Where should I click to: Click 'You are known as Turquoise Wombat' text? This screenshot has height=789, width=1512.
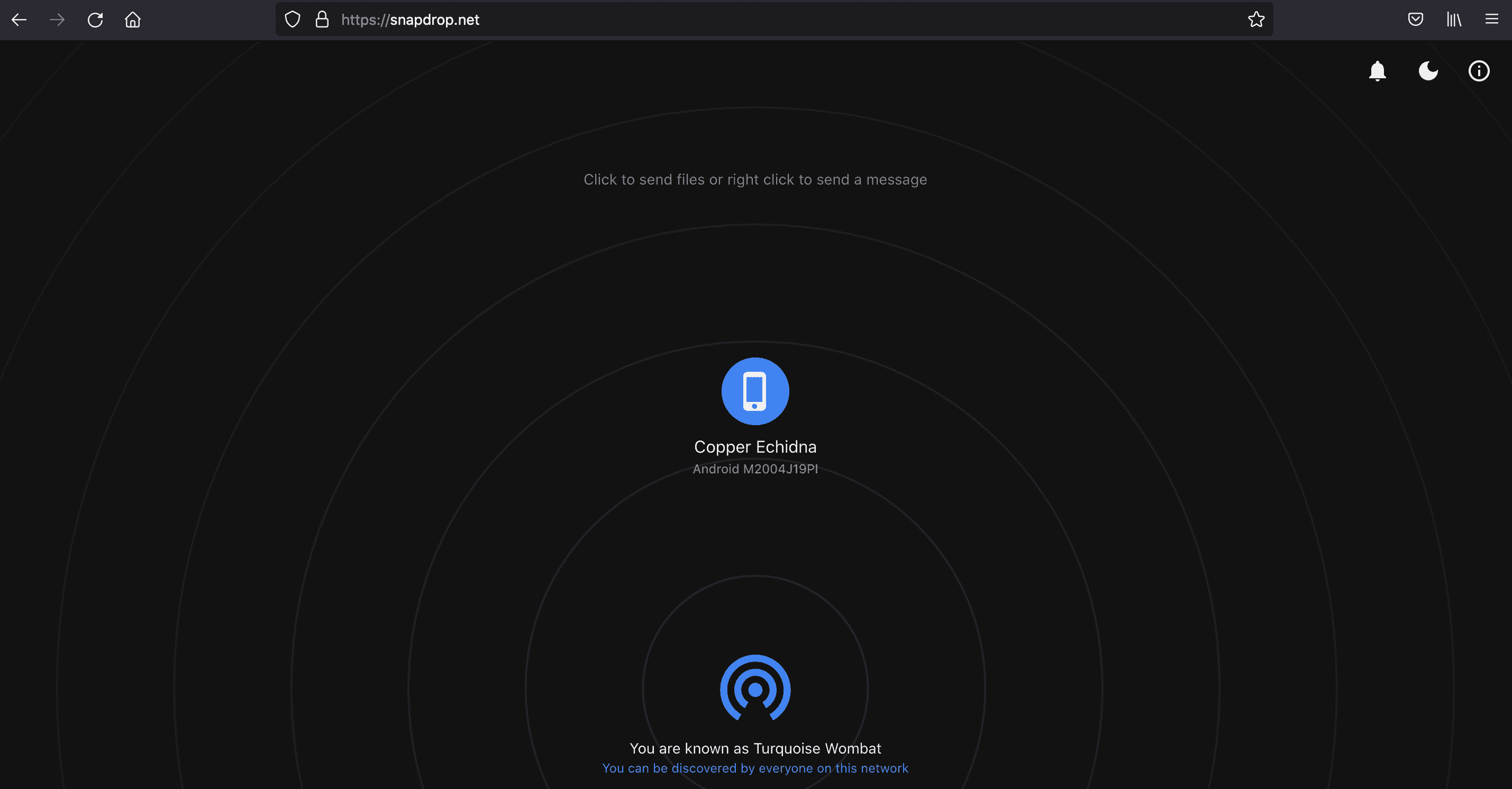click(755, 748)
